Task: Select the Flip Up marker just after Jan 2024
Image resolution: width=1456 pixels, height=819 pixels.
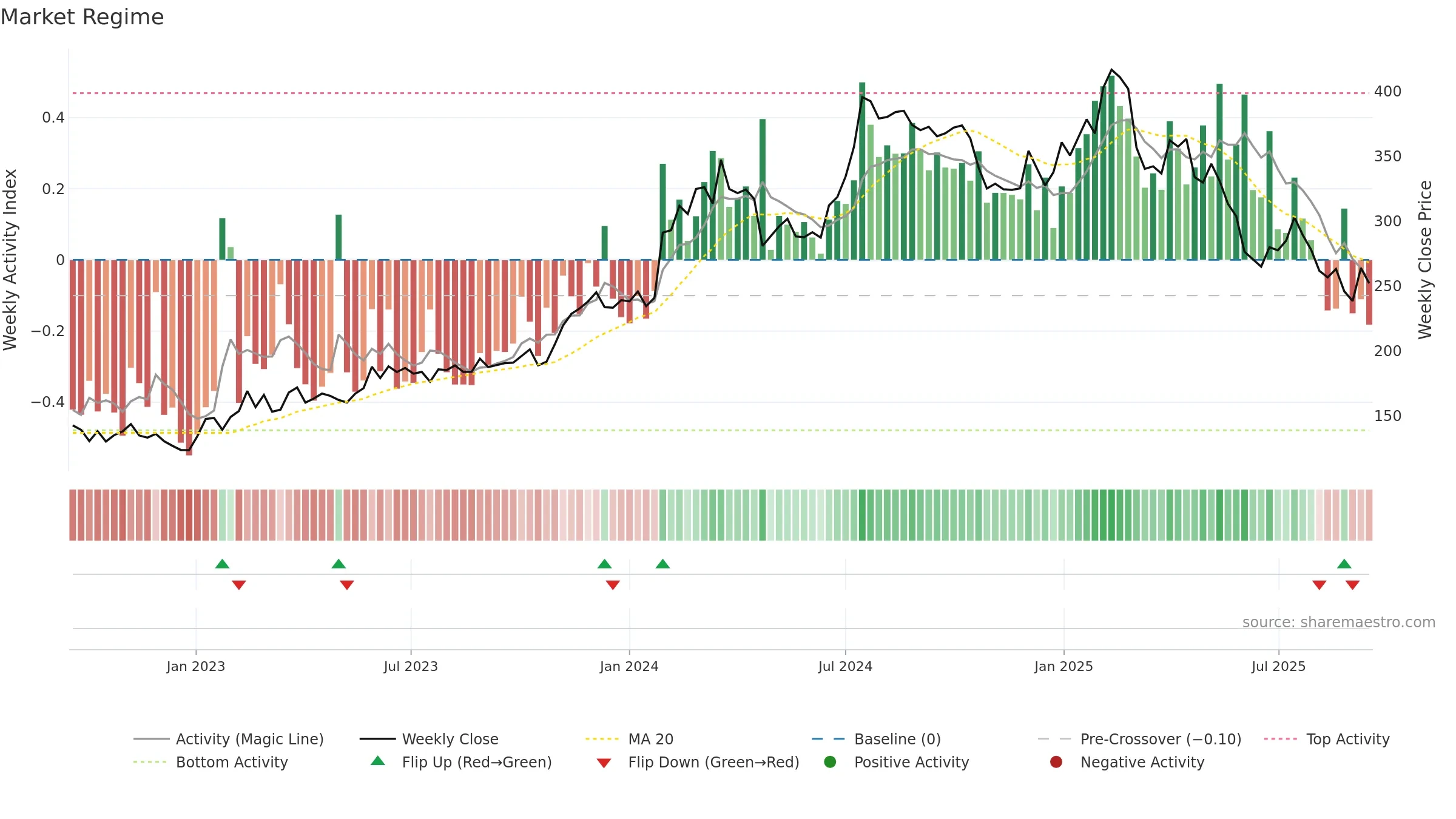Action: (x=662, y=564)
